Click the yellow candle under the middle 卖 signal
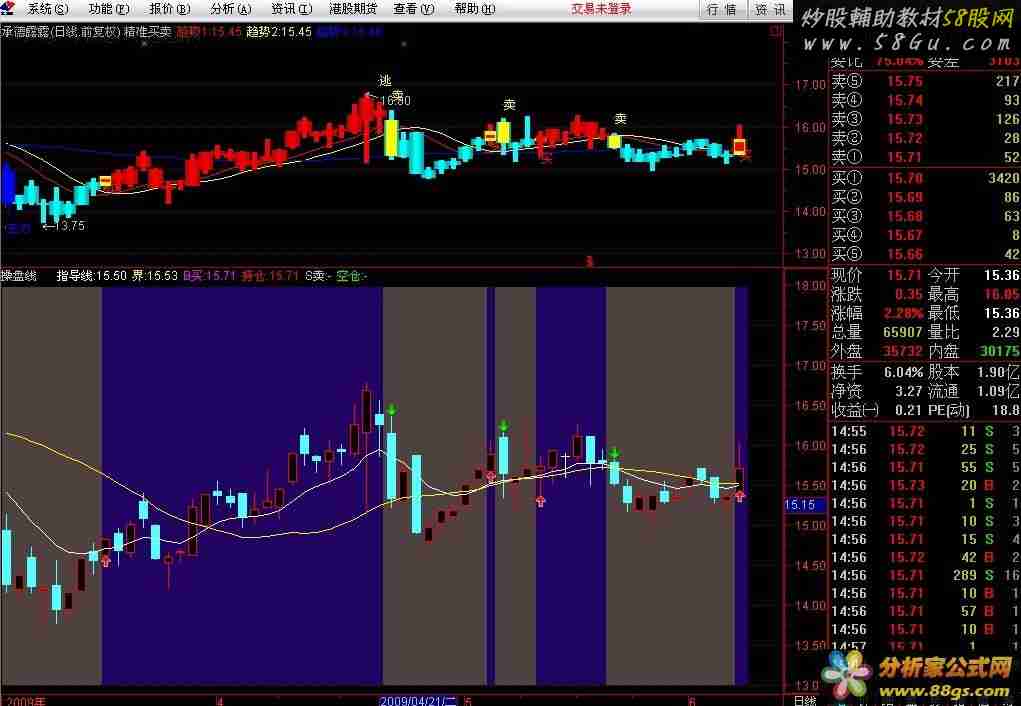The width and height of the screenshot is (1021, 706). [503, 132]
